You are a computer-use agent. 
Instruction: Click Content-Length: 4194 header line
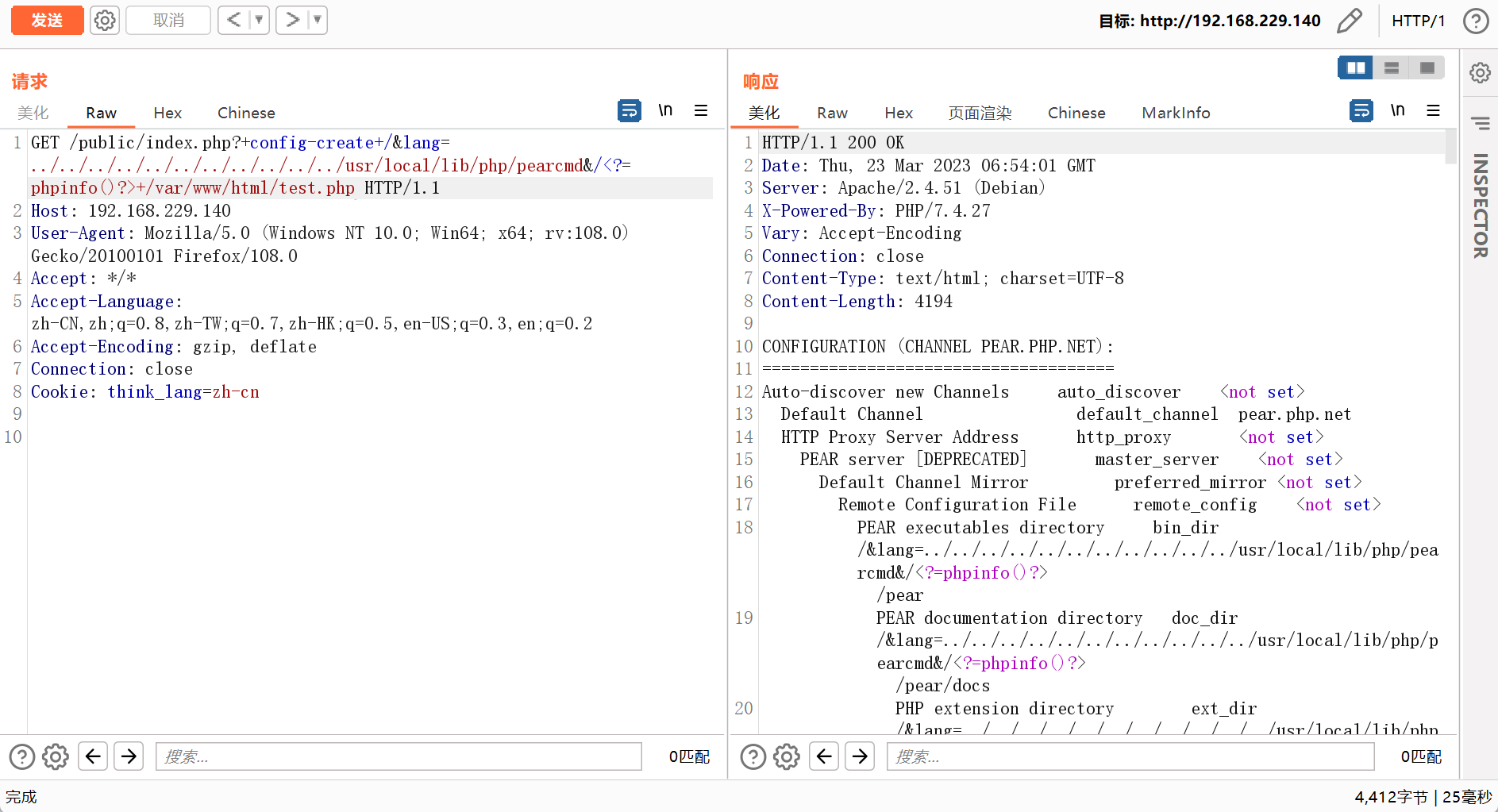tap(857, 301)
